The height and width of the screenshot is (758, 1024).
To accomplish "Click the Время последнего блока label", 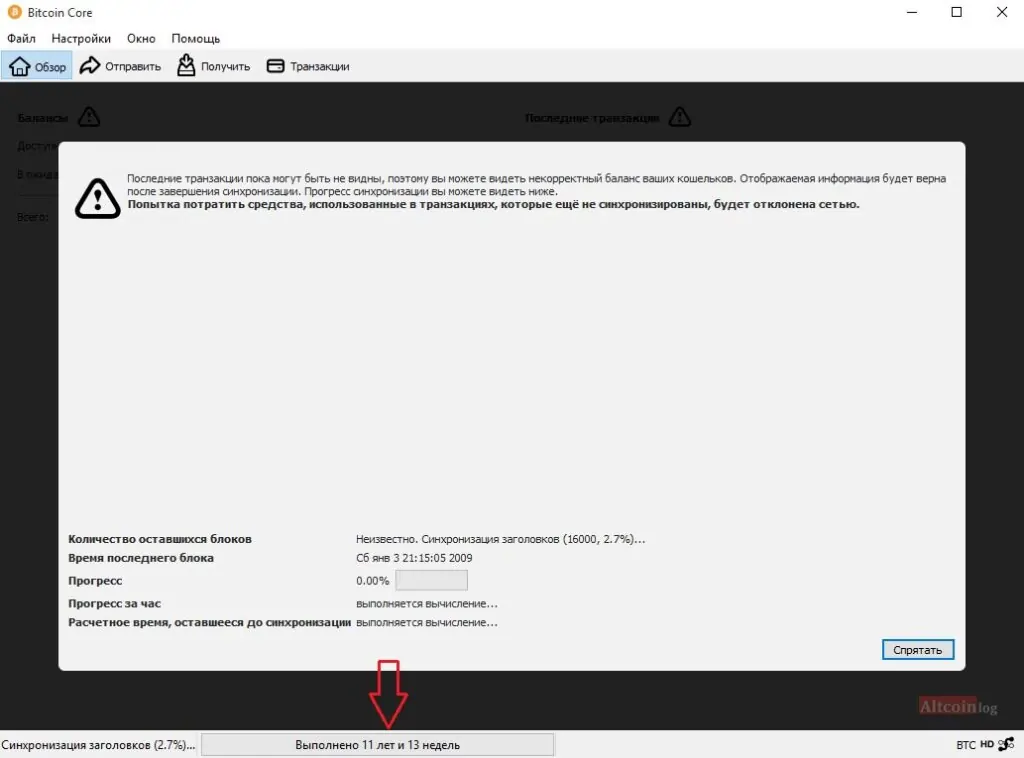I will pos(141,558).
